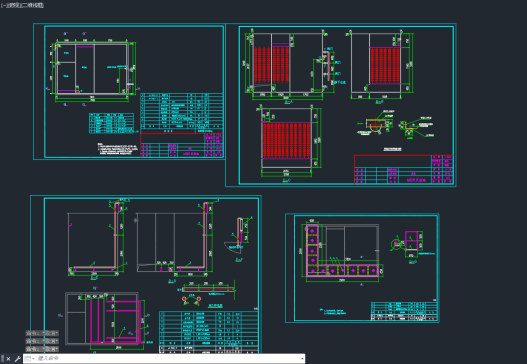Open command line customize wrench menu
The width and height of the screenshot is (527, 364).
coord(18,359)
